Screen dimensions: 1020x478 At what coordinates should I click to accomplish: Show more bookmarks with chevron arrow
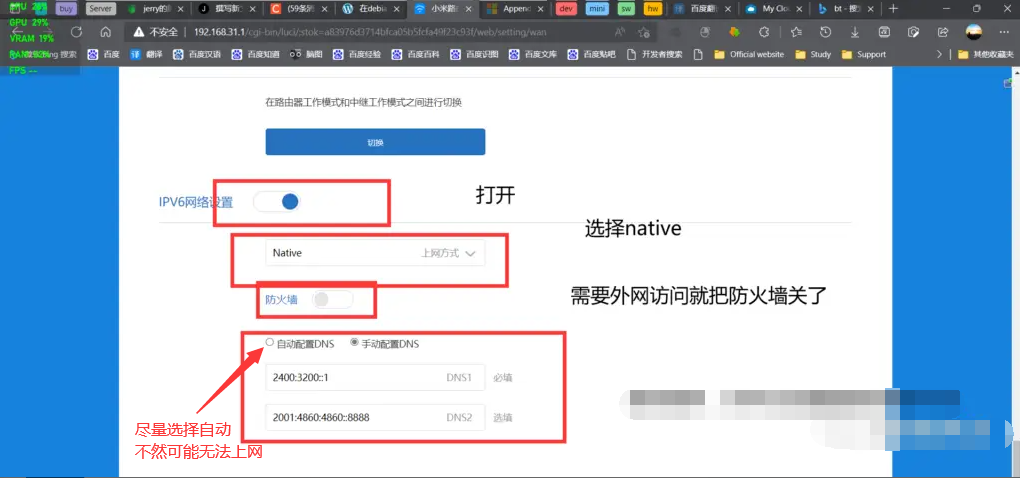click(939, 55)
